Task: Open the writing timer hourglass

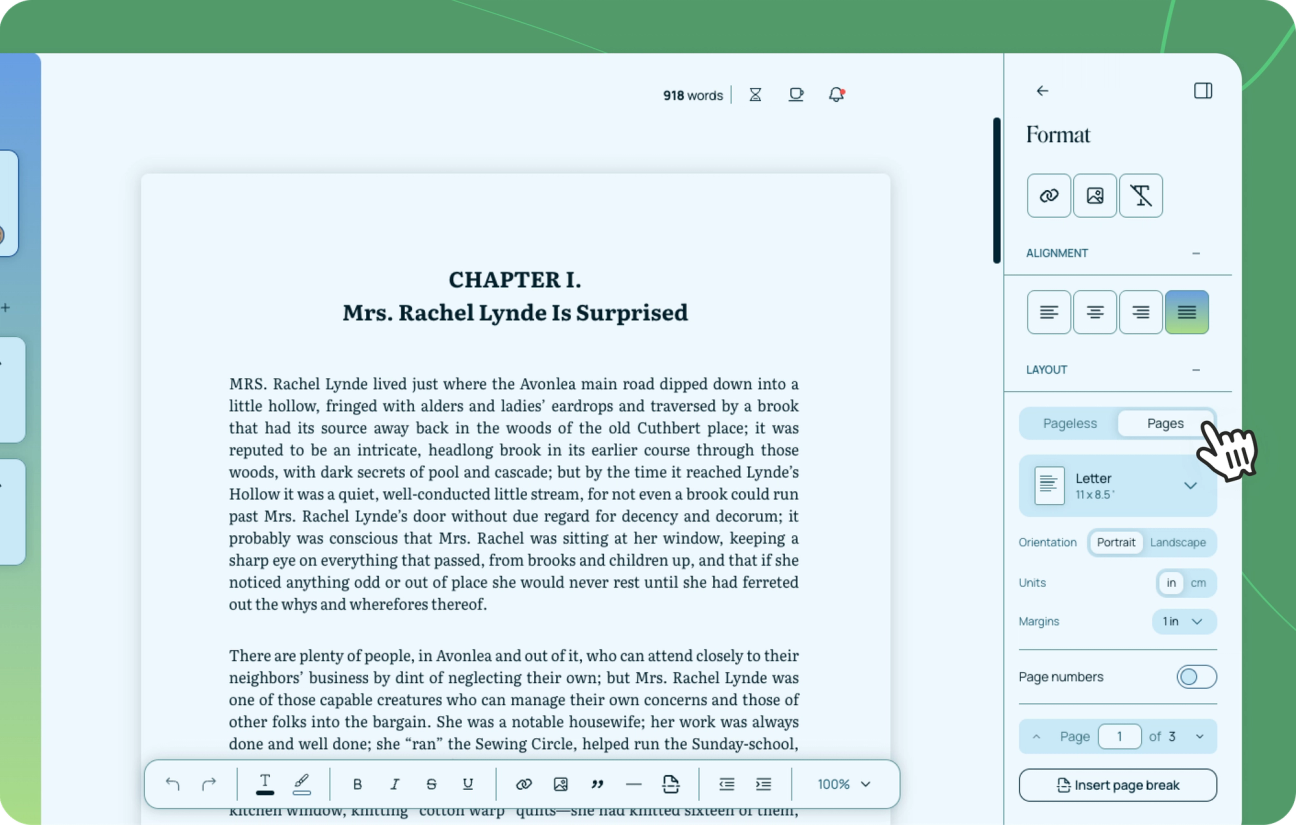Action: click(756, 95)
